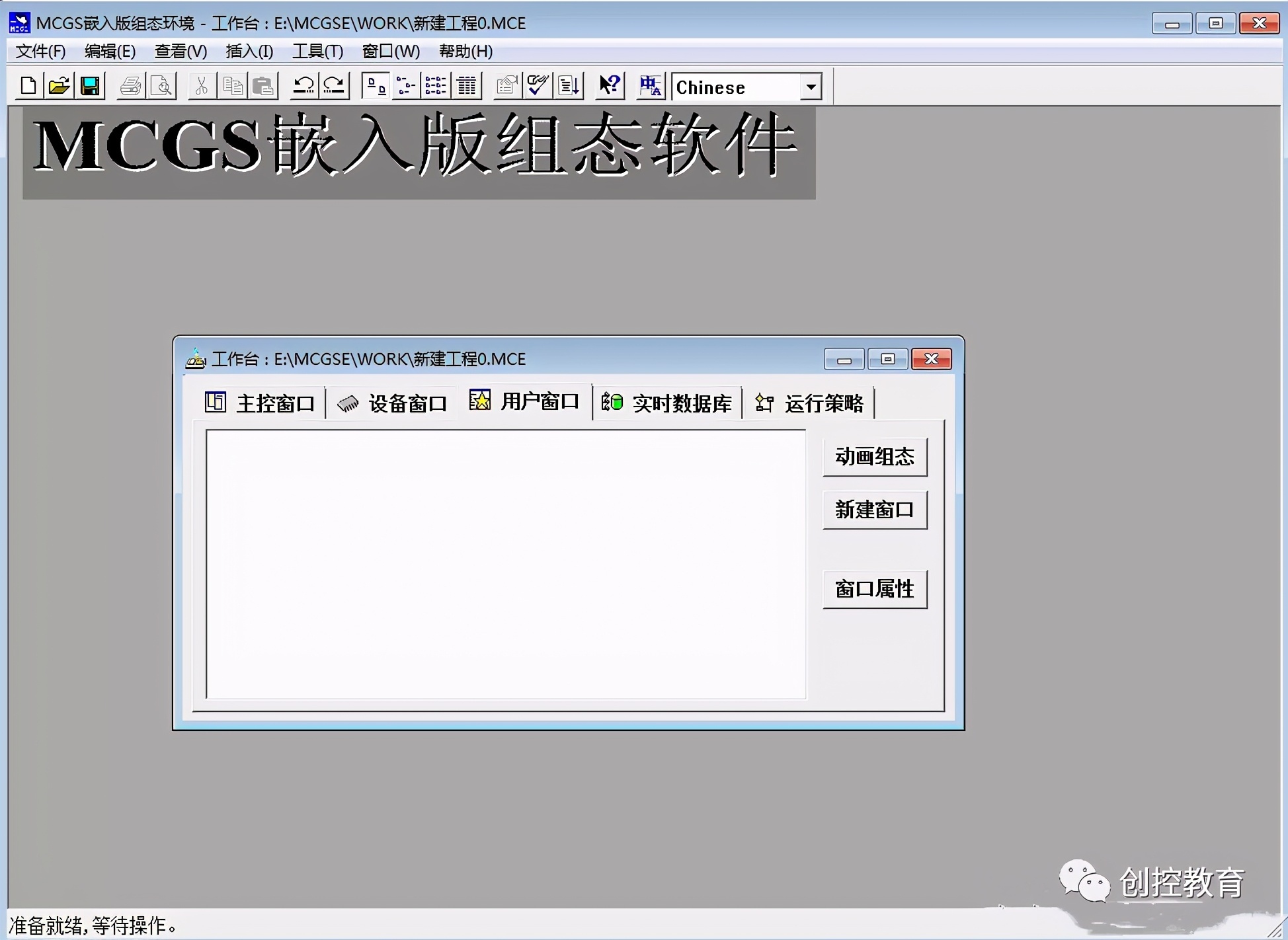Viewport: 1288px width, 940px height.
Task: Redo an action using the Redo arrow icon
Action: pos(334,85)
